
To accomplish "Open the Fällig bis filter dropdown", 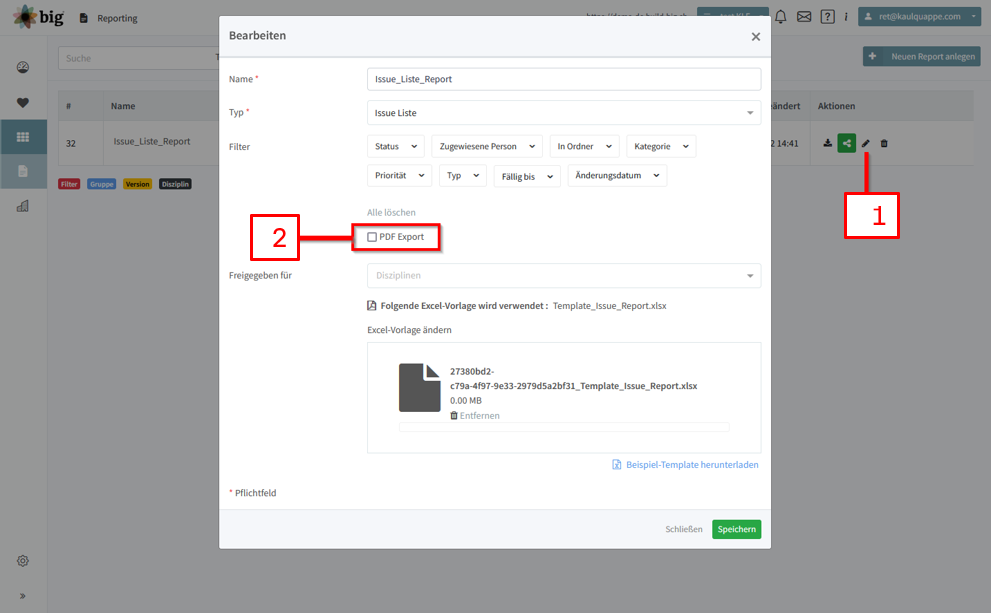I will (x=527, y=176).
